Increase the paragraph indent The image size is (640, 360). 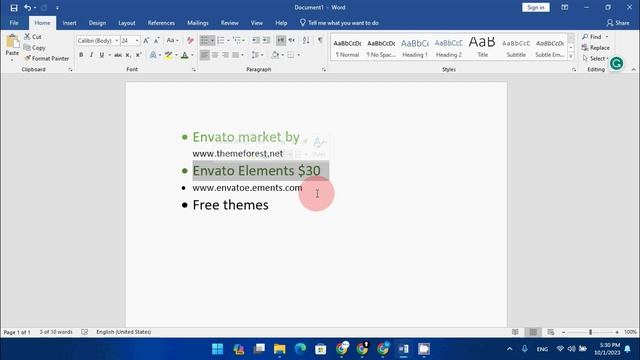pyautogui.click(x=266, y=40)
